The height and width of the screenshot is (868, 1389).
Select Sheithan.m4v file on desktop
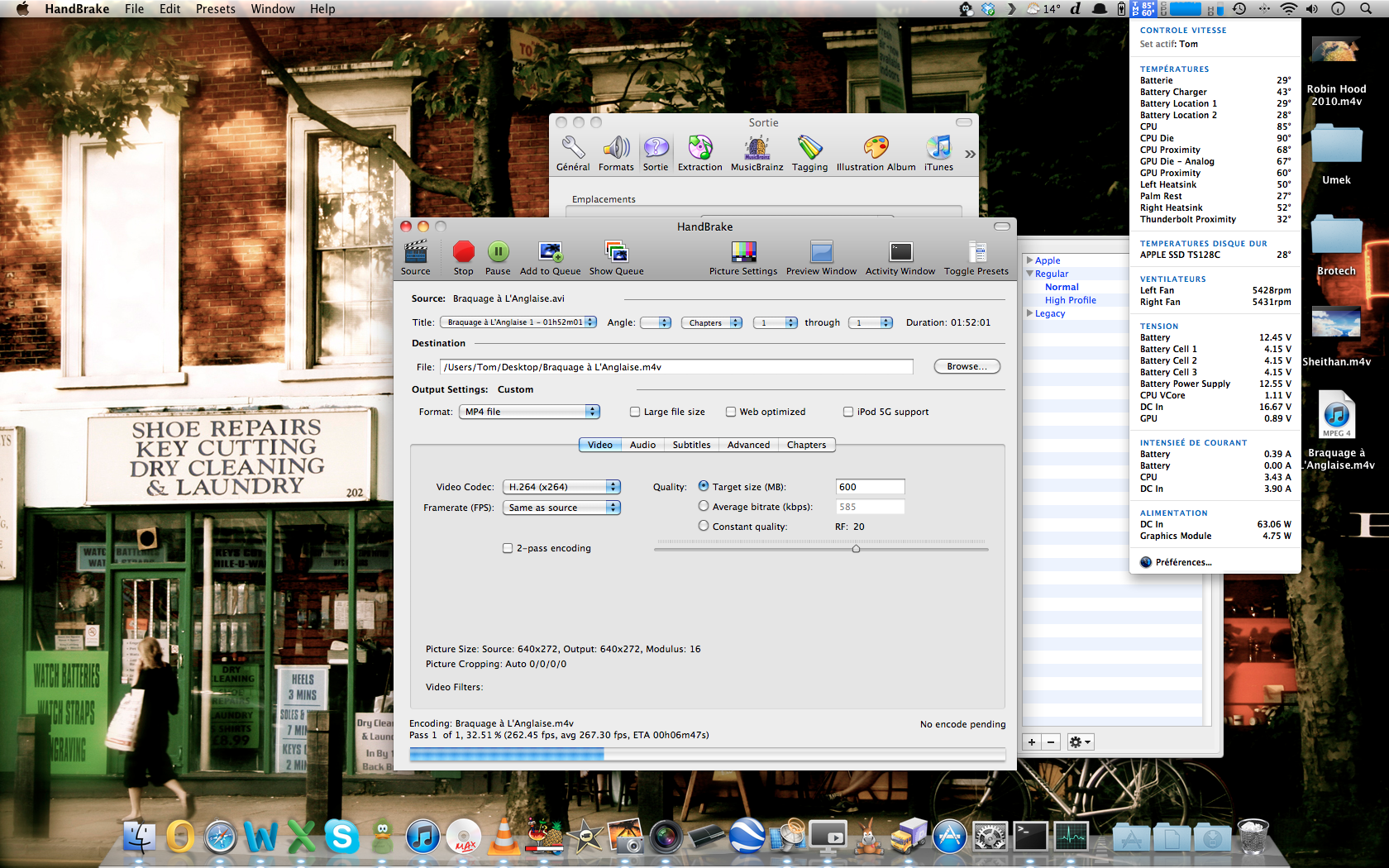tap(1336, 336)
